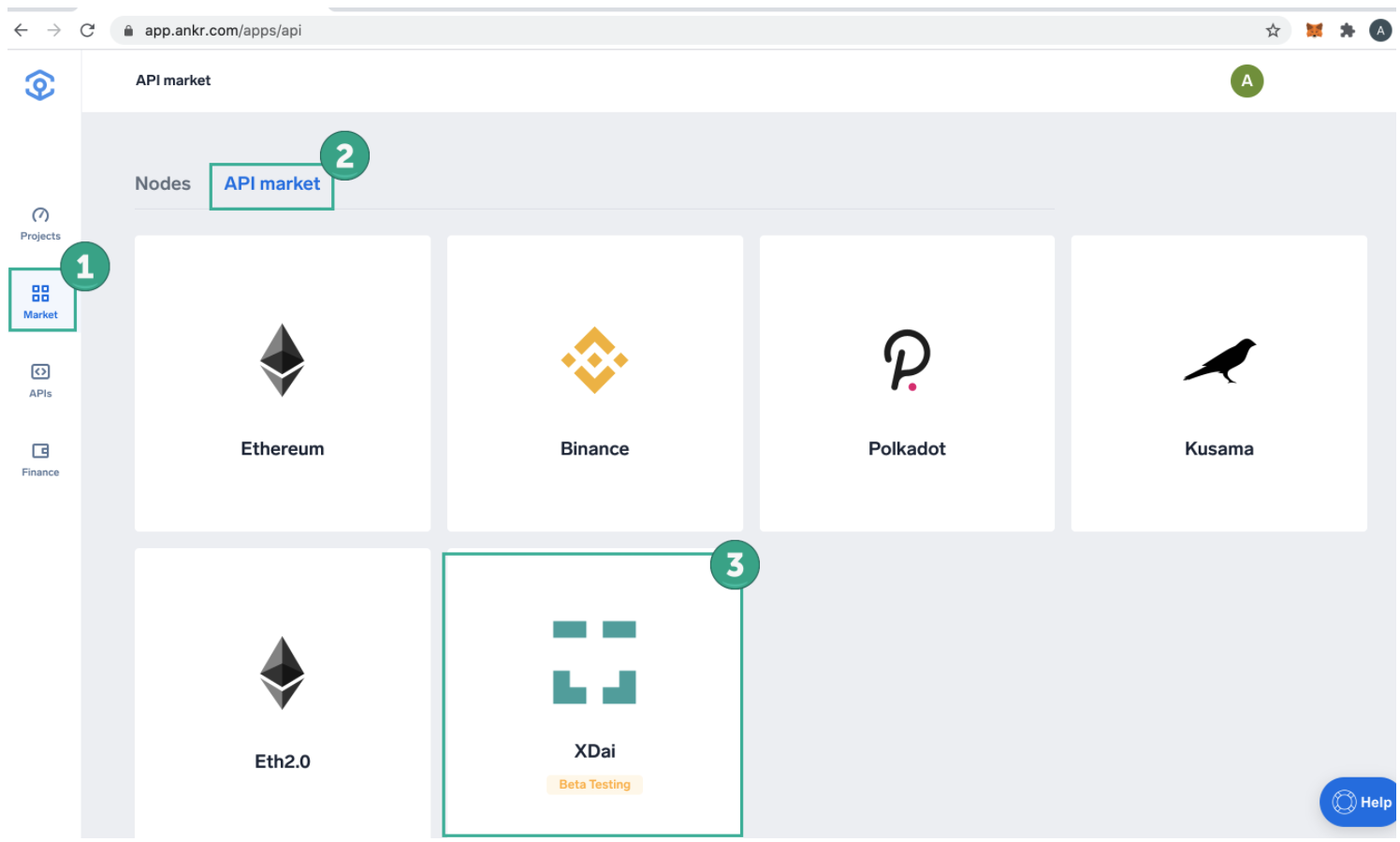Click the Ankr logo in sidebar
Screen dimensions: 1400x842
[39, 85]
